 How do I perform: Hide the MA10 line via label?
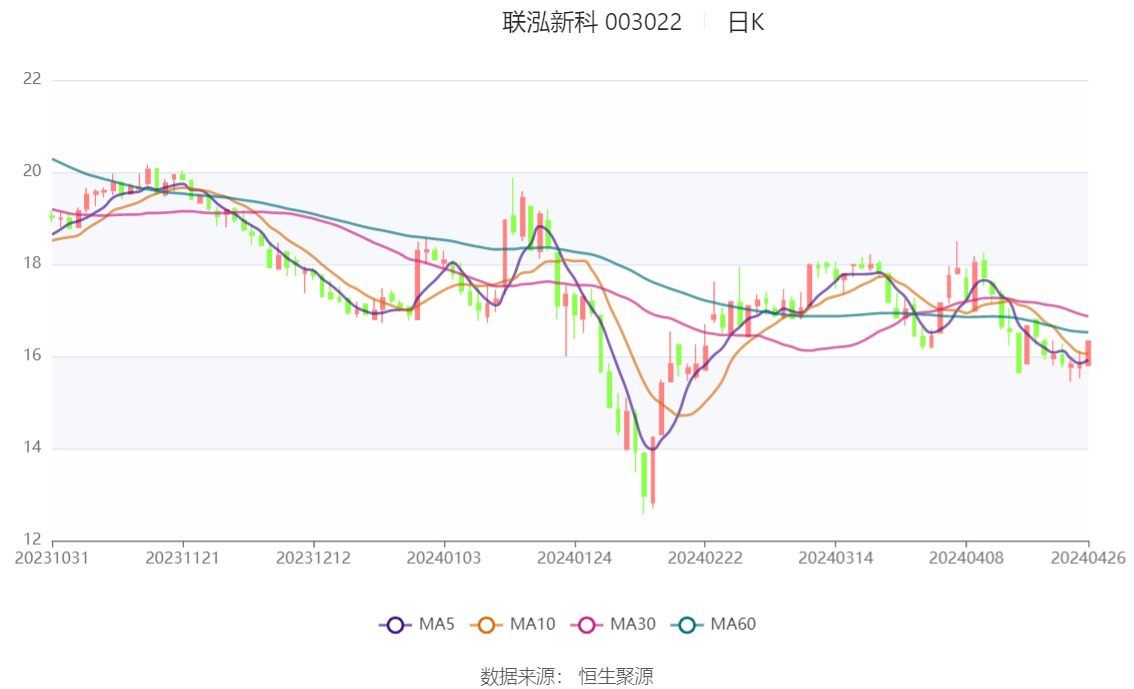[532, 624]
